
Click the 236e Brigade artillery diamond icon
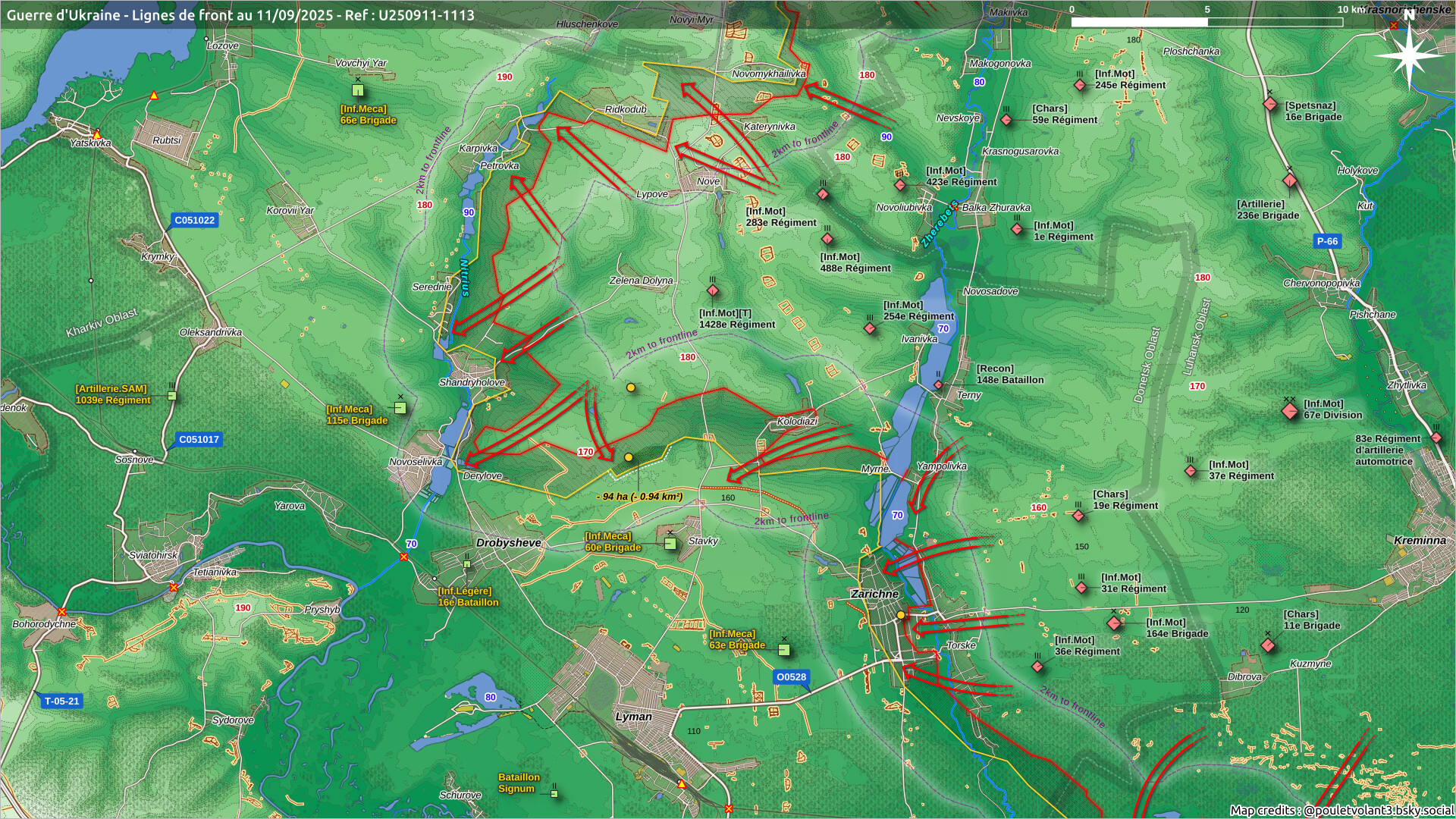point(1290,181)
